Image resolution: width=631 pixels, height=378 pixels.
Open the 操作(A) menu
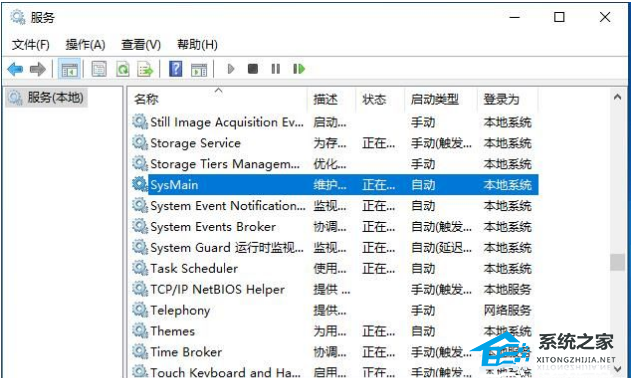point(85,45)
